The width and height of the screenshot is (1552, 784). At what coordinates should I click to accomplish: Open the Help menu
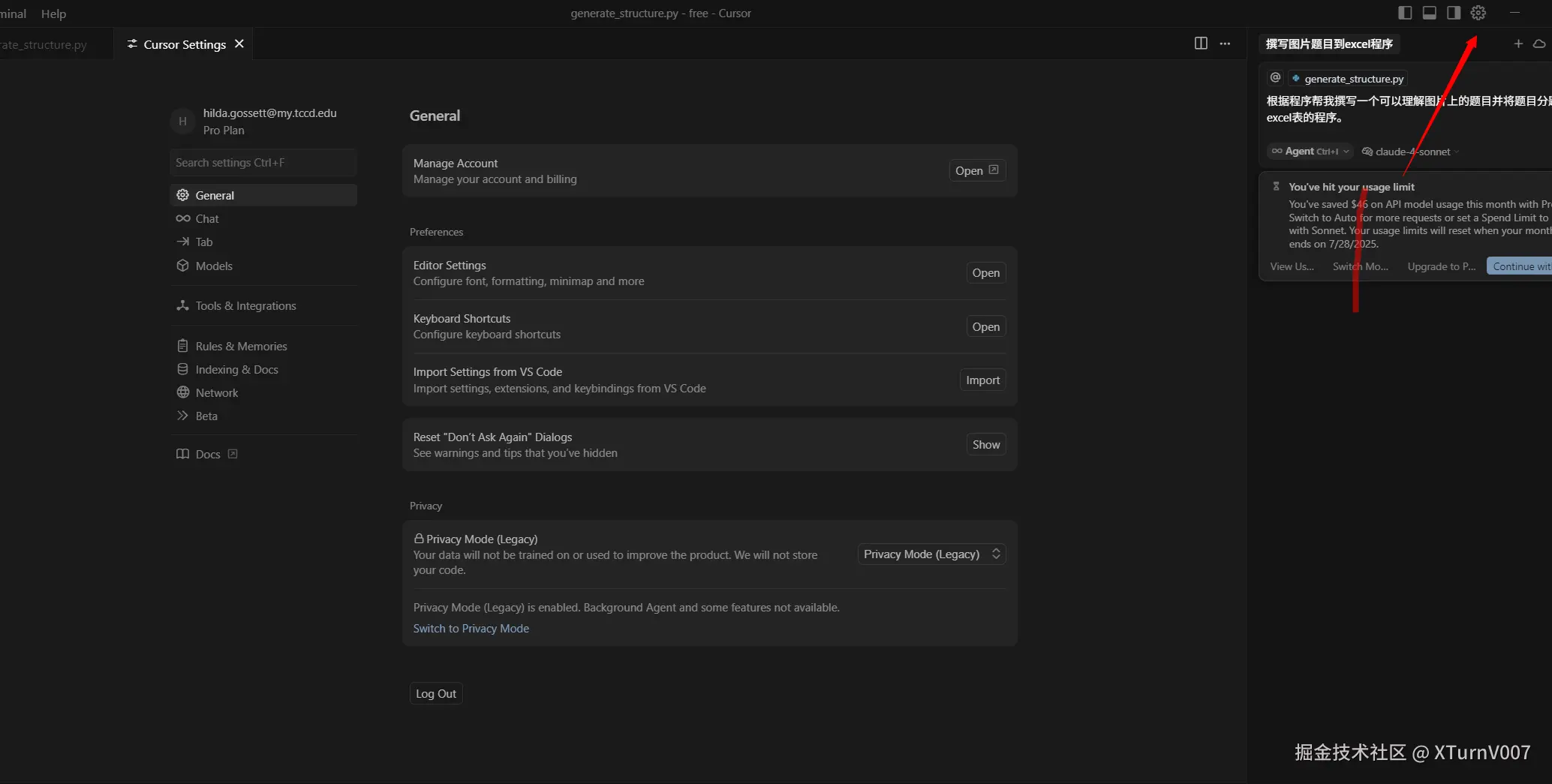tap(53, 14)
